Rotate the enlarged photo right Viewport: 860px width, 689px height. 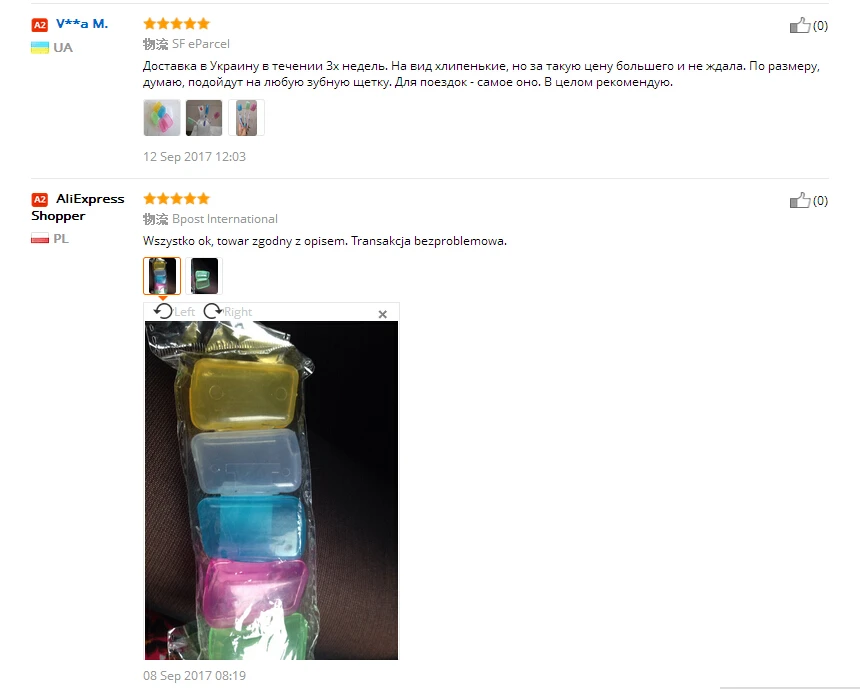point(228,312)
